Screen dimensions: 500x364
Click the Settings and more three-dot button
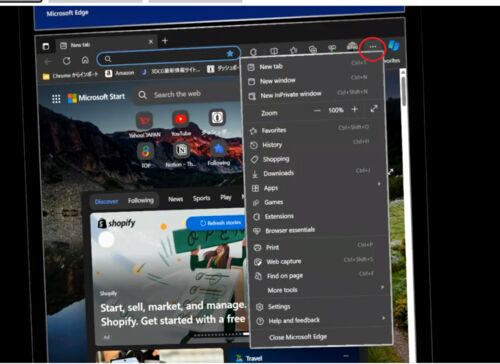coord(373,47)
